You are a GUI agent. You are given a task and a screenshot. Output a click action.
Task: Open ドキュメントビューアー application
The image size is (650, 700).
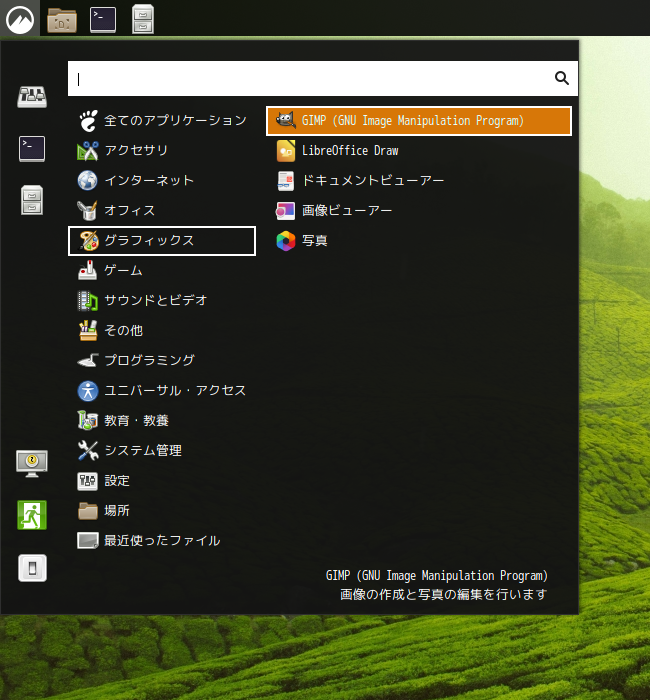(x=419, y=180)
